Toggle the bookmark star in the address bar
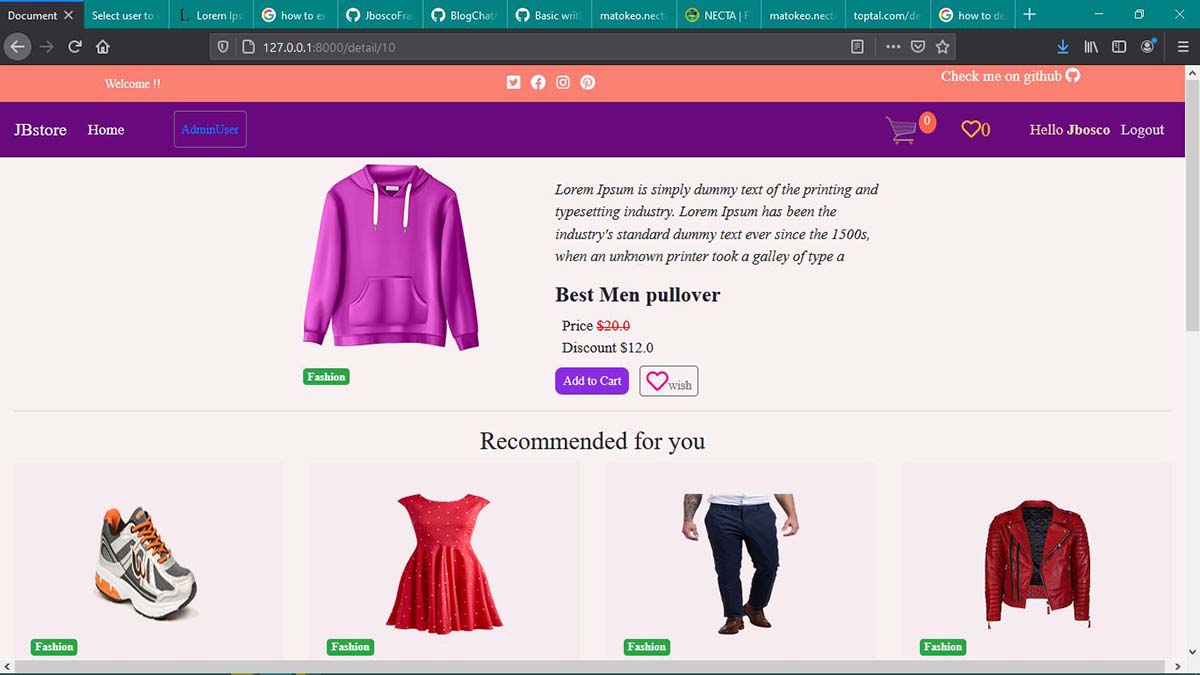1200x675 pixels. pyautogui.click(x=942, y=46)
